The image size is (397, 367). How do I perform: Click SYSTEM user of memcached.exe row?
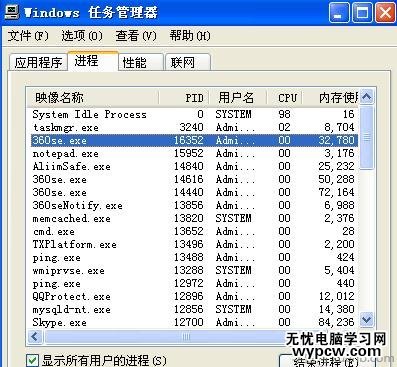[233, 218]
